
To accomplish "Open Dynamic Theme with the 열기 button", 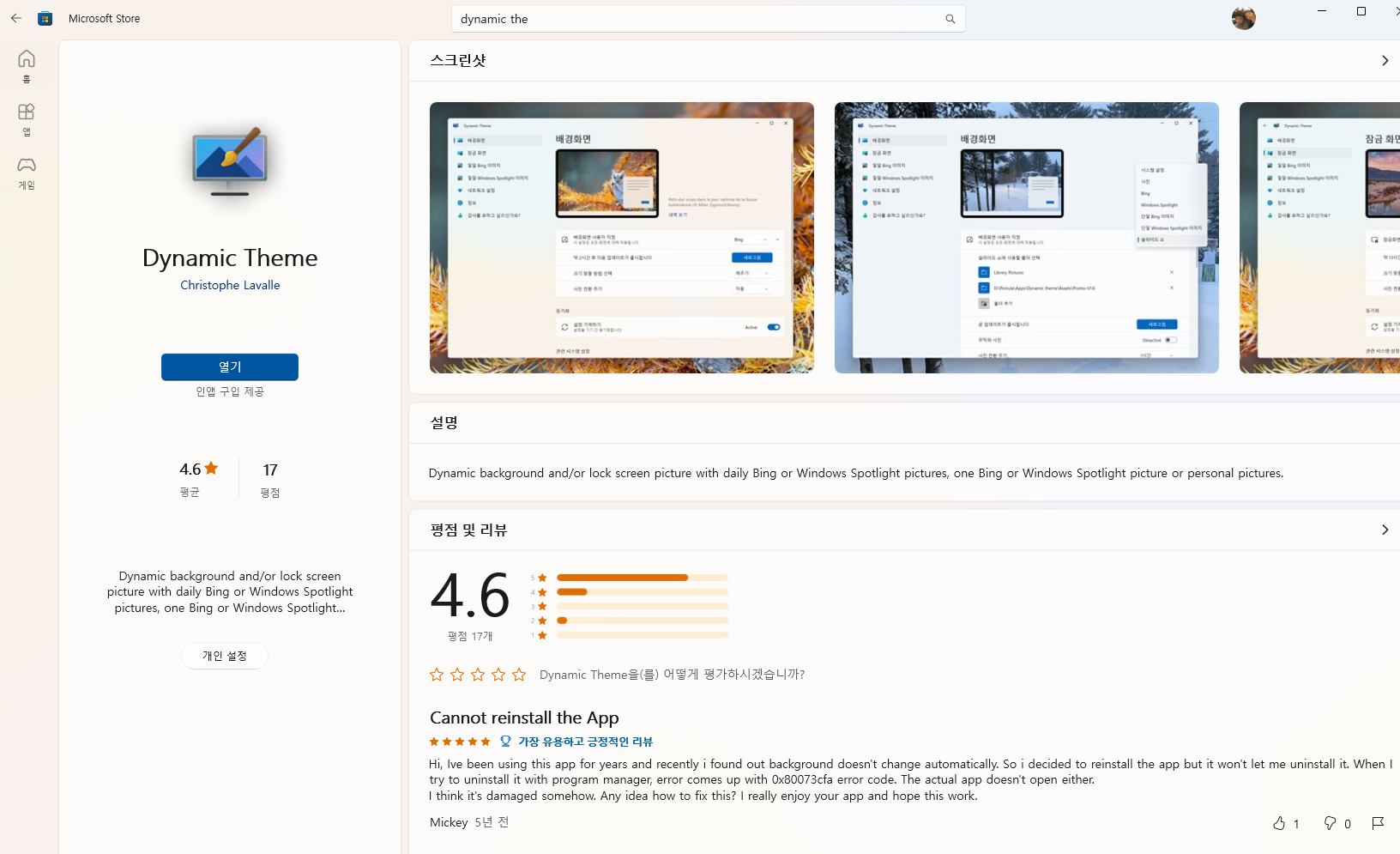I will coord(230,366).
